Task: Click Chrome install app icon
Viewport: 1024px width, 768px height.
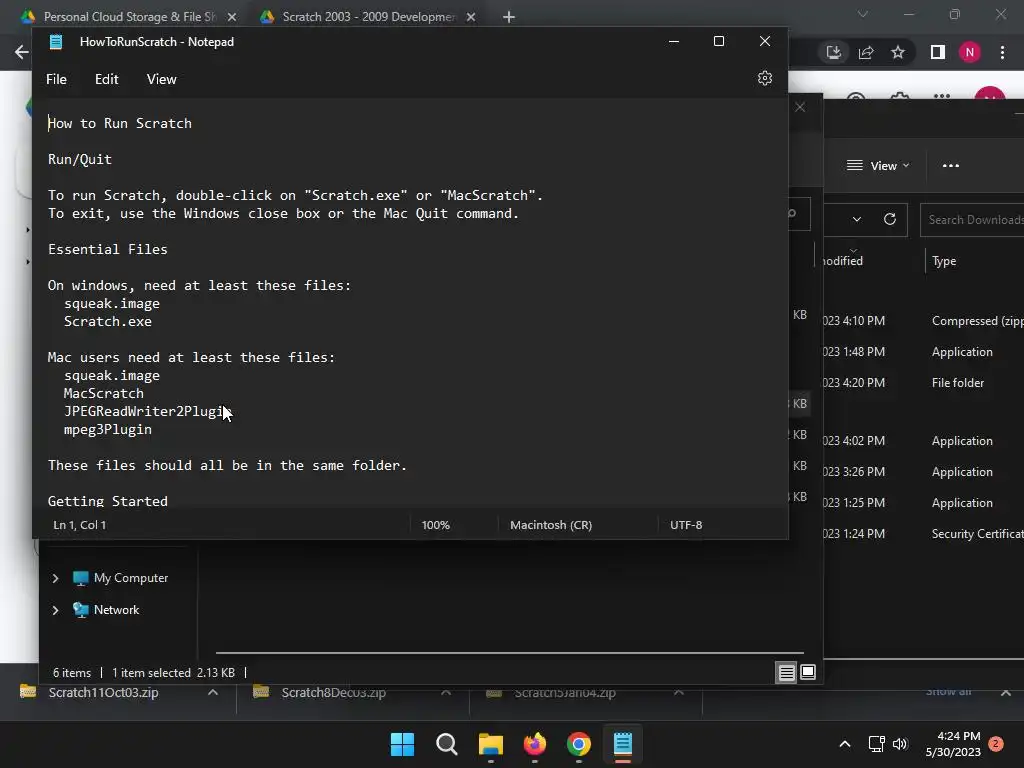Action: [834, 52]
